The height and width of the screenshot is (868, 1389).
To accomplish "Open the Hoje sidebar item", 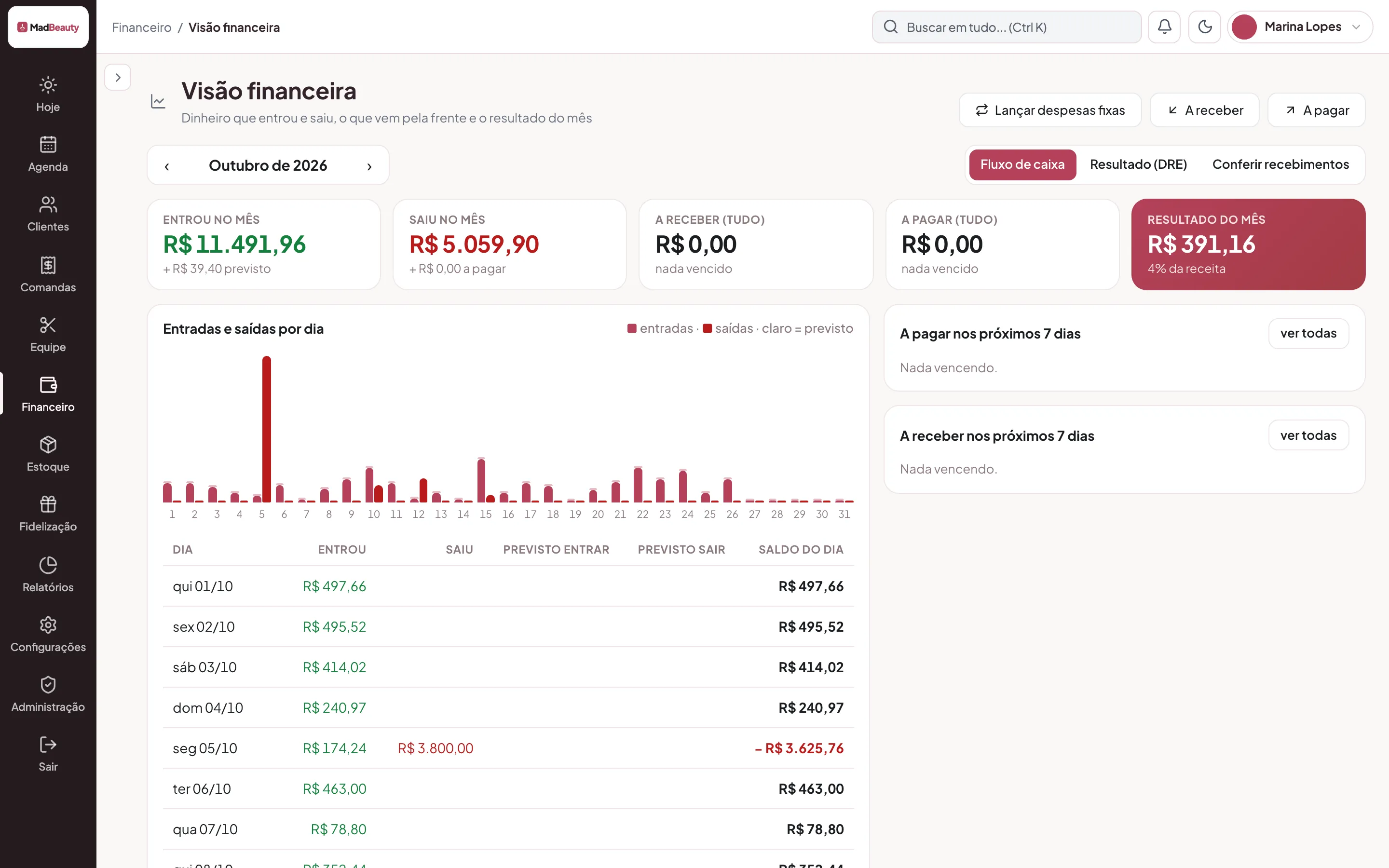I will [48, 95].
